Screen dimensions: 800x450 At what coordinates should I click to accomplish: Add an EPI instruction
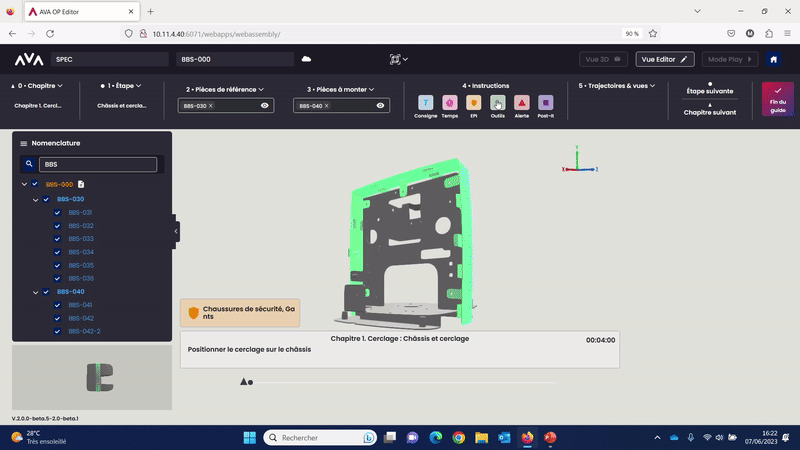pyautogui.click(x=473, y=103)
